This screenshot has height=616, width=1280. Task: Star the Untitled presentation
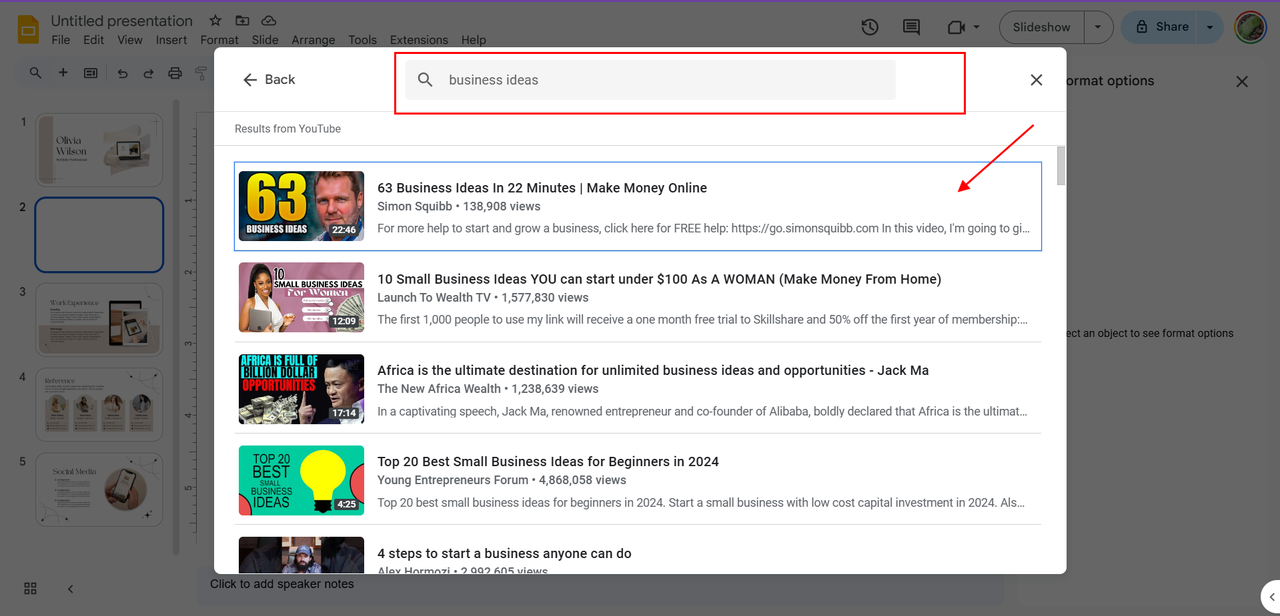point(216,21)
